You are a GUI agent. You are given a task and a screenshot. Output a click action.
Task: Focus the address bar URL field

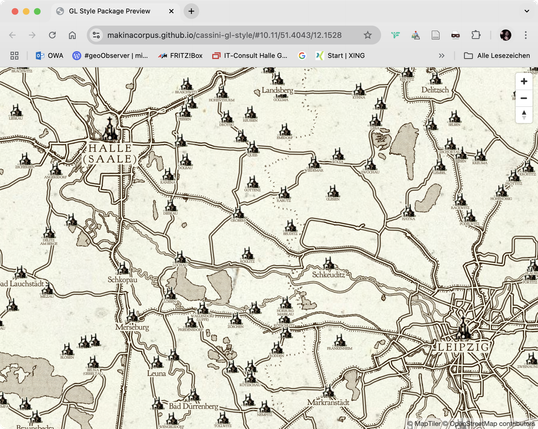point(224,35)
